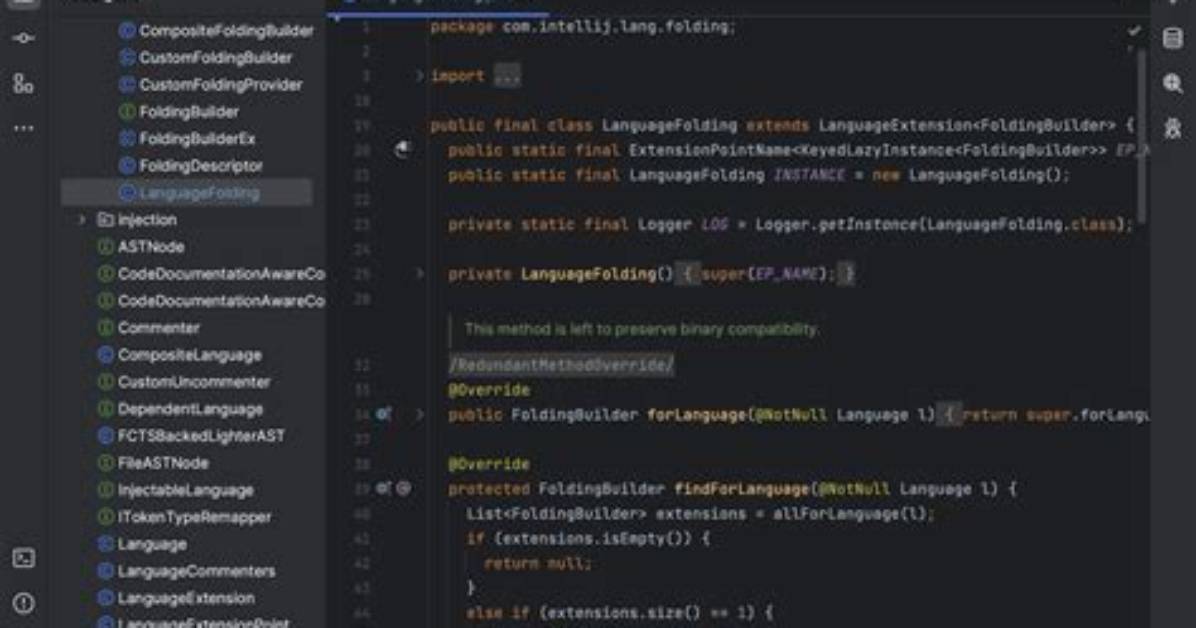
Task: Click folded '{' placeholder after forLanguage signature
Action: [x=950, y=415]
